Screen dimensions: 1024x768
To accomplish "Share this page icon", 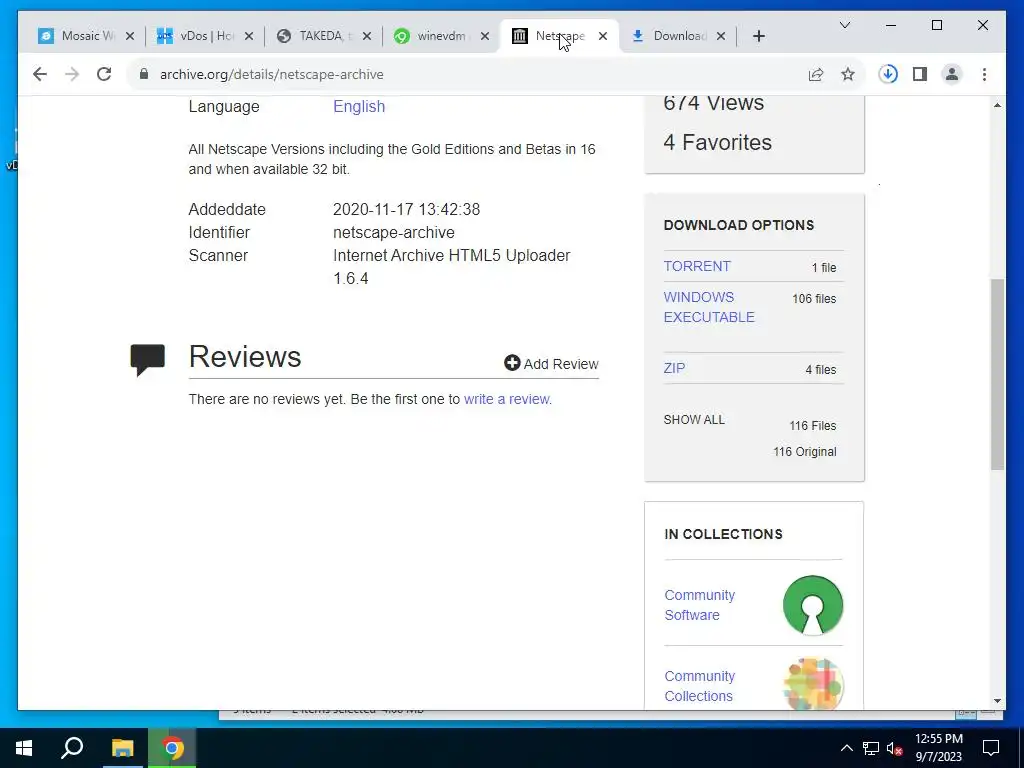I will pos(816,74).
